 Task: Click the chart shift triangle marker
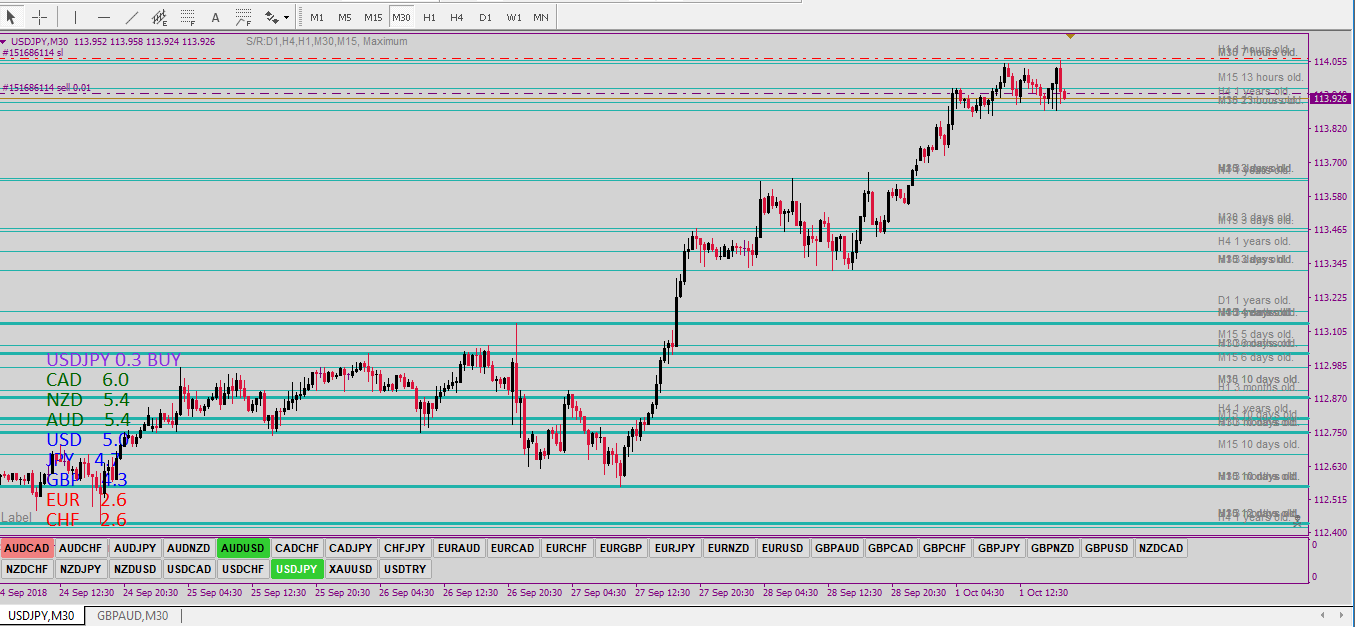pos(1070,36)
